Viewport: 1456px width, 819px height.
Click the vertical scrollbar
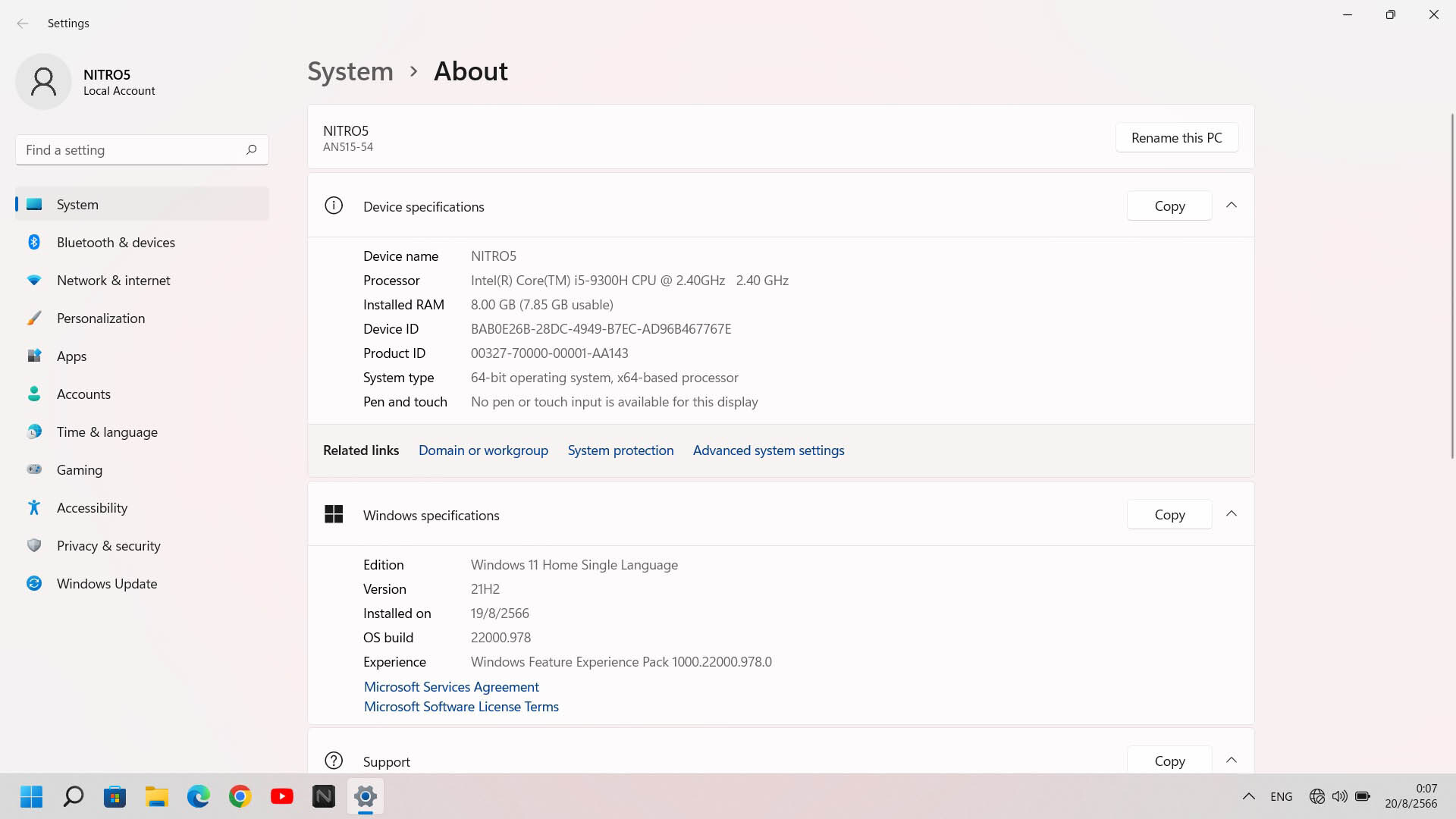1451,286
